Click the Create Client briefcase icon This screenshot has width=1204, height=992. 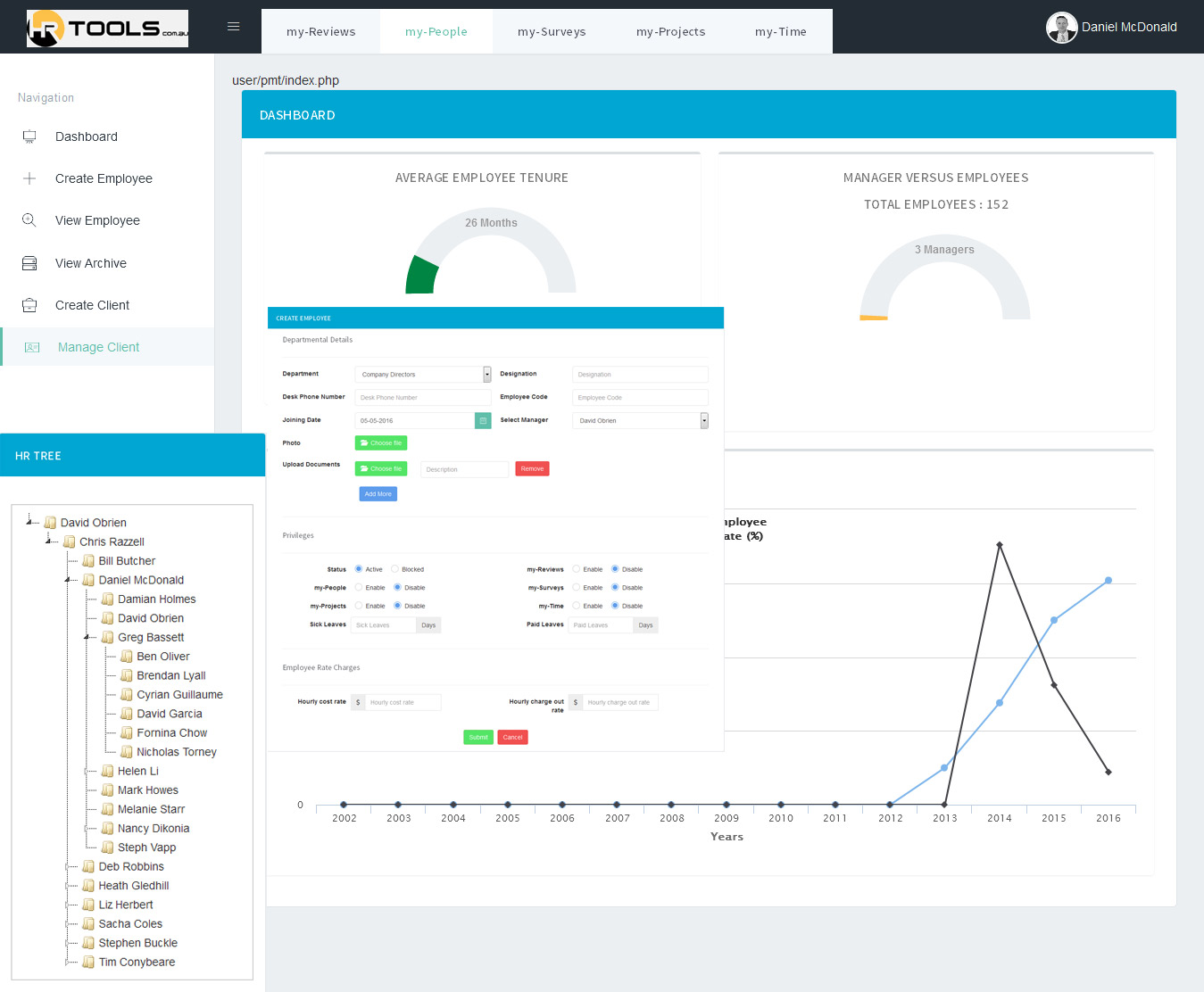29,305
